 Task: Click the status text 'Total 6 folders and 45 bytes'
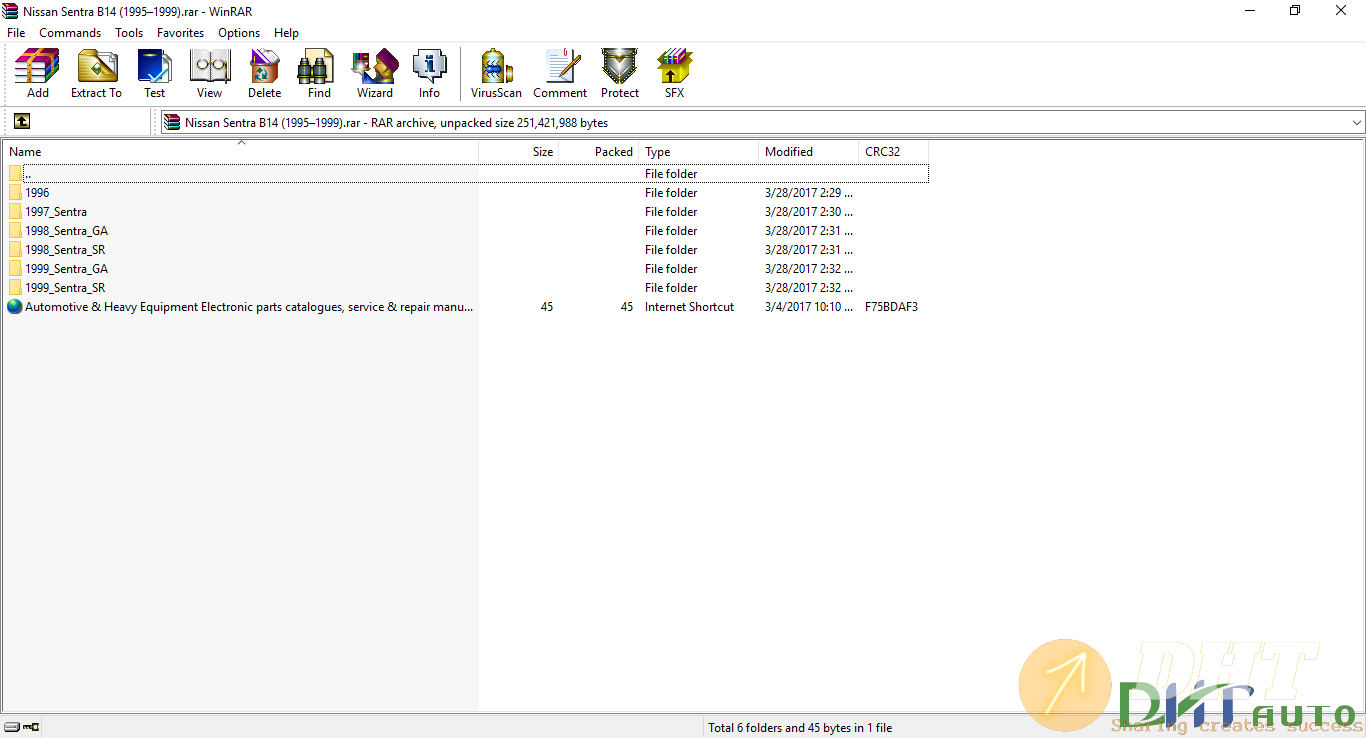click(800, 727)
